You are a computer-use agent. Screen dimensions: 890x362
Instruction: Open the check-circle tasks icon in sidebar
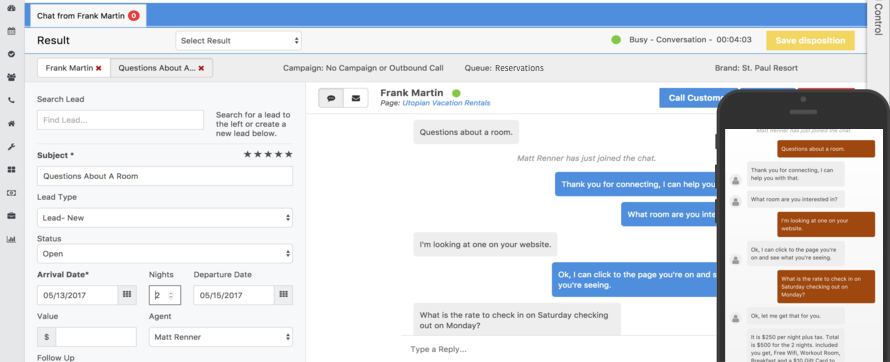pyautogui.click(x=11, y=54)
